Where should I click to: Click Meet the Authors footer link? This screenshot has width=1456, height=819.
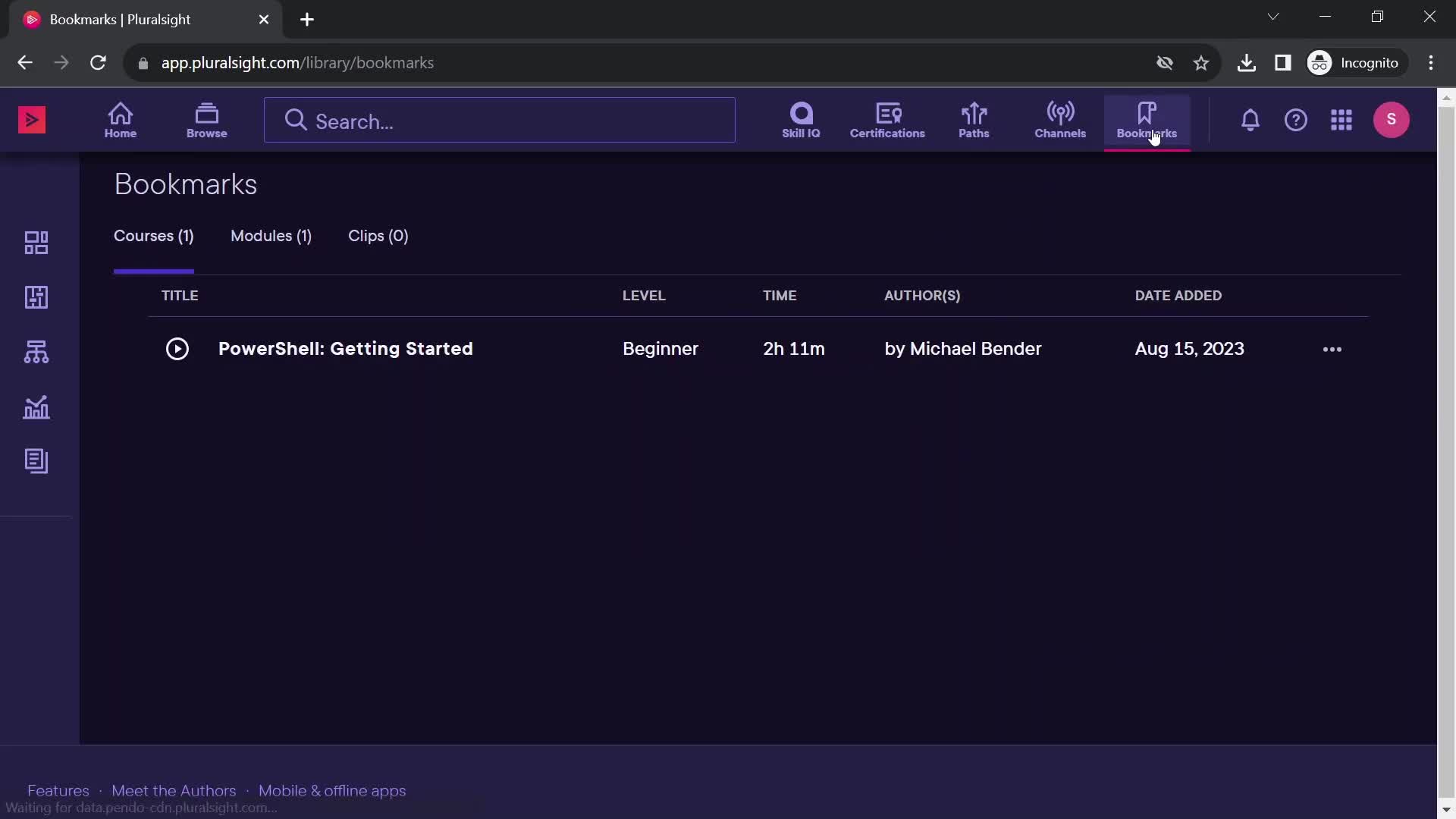click(173, 790)
